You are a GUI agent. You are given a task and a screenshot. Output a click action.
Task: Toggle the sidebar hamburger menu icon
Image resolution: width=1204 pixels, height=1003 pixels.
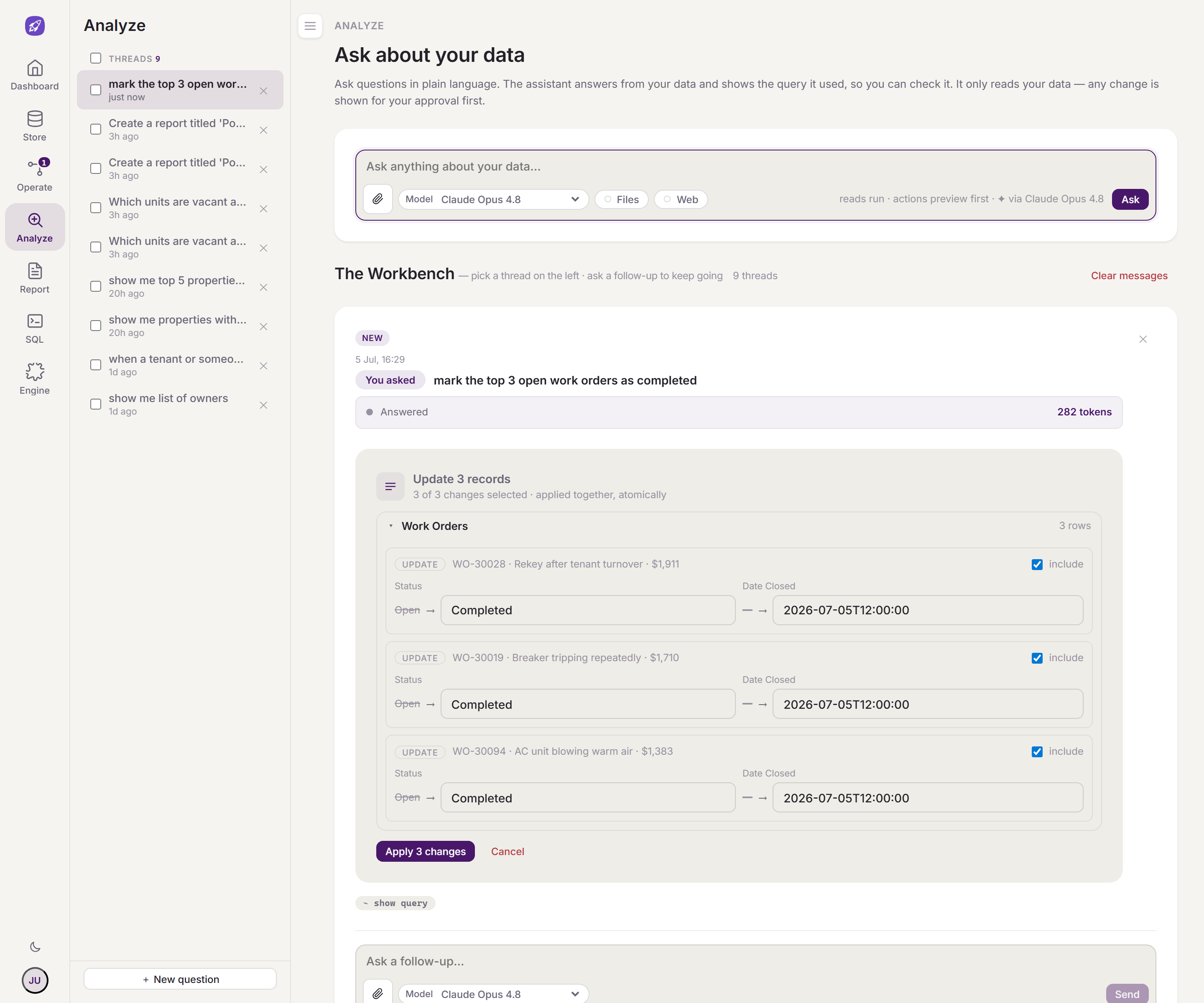coord(310,26)
